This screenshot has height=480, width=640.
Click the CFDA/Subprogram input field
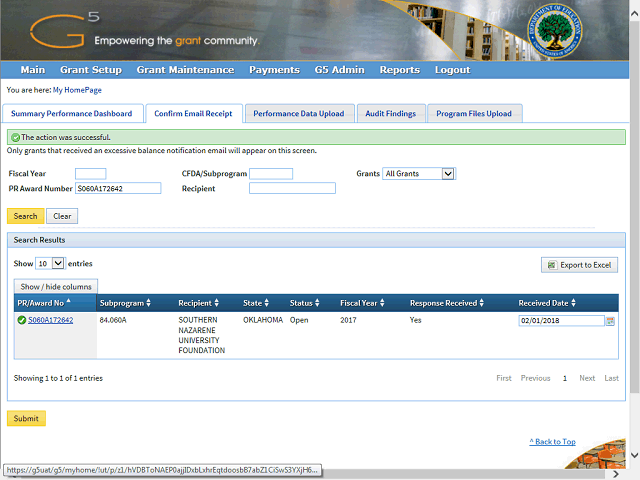(x=271, y=174)
